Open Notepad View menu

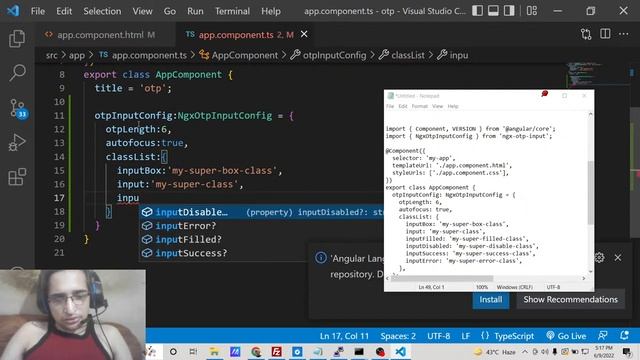pyautogui.click(x=438, y=106)
